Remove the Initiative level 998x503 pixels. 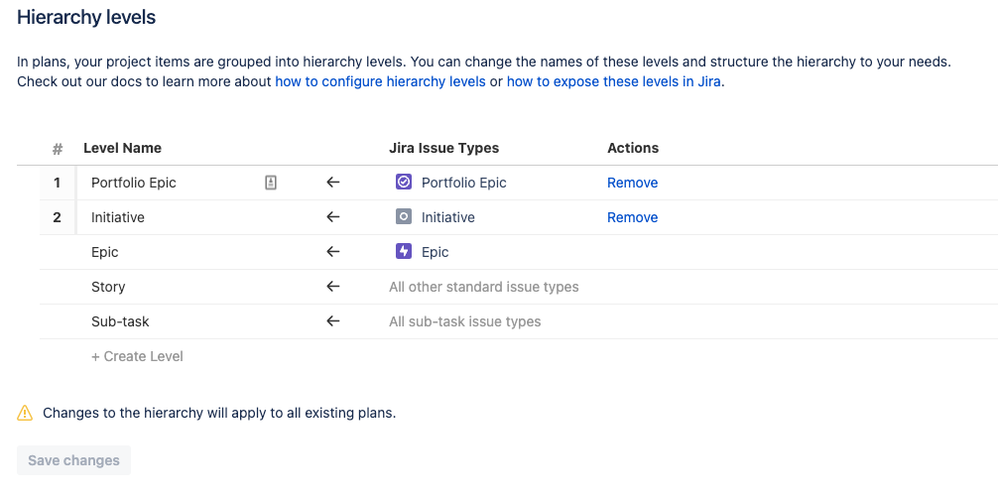click(632, 217)
